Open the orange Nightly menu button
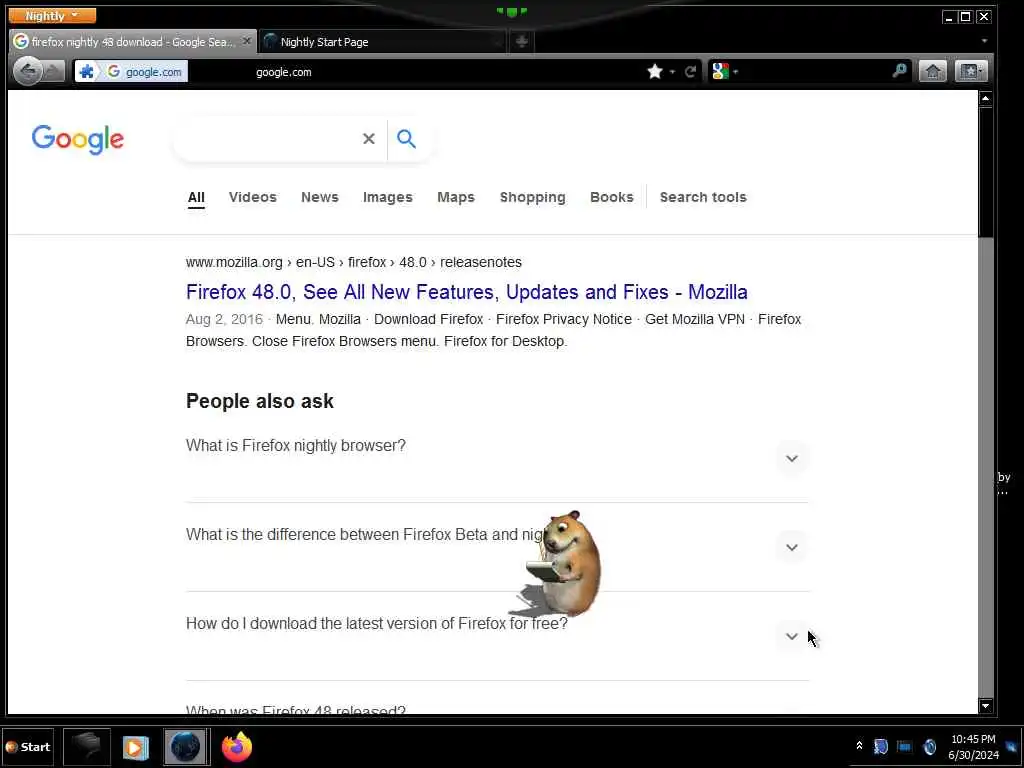The image size is (1024, 768). [52, 16]
